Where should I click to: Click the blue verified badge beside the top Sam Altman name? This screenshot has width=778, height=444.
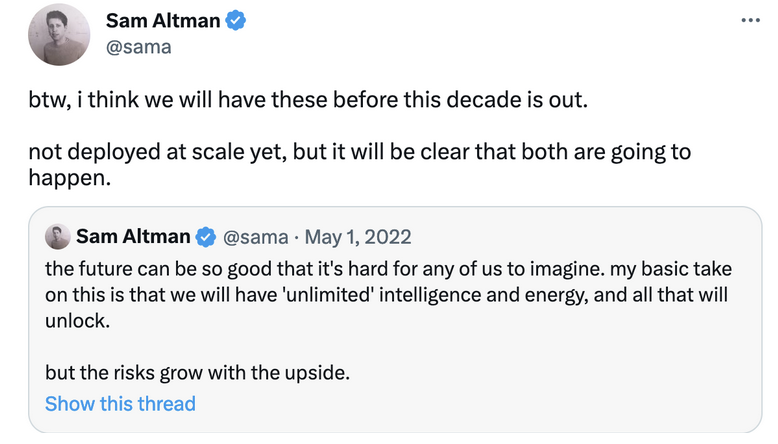[235, 21]
